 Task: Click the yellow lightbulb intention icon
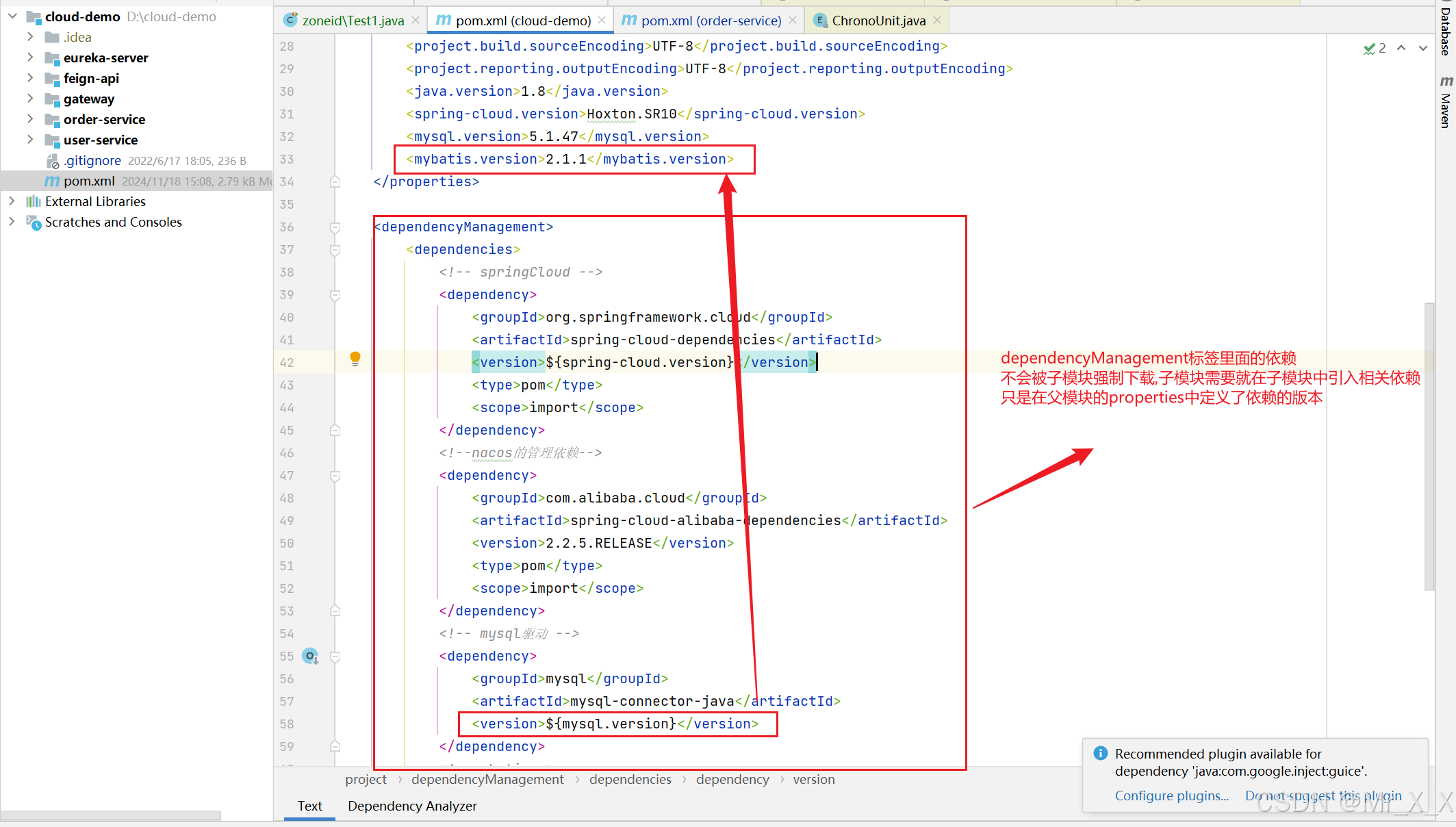pyautogui.click(x=355, y=358)
